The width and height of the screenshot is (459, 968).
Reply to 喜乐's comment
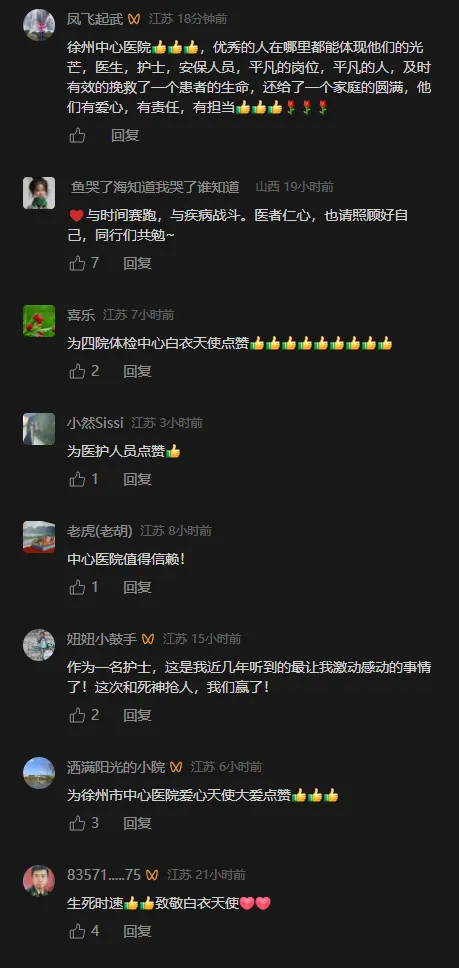(138, 371)
